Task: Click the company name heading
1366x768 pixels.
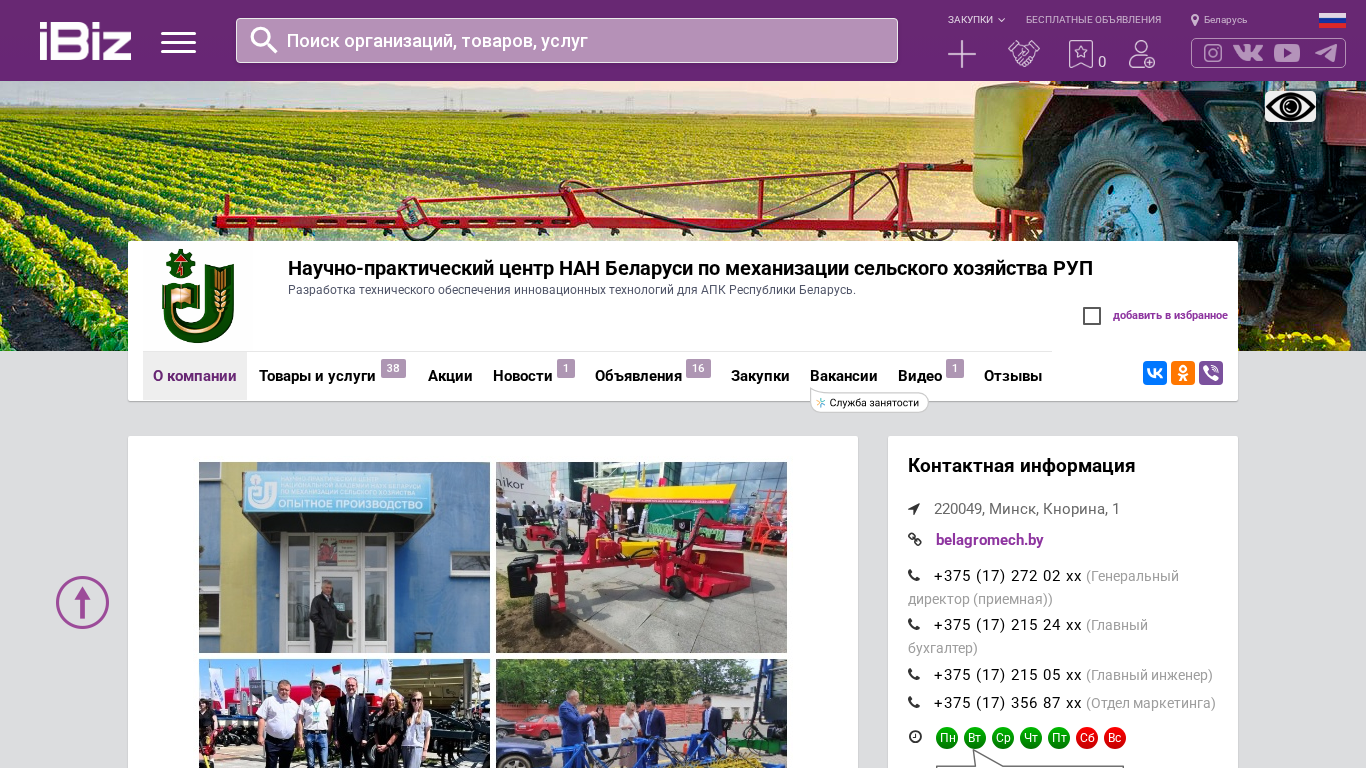Action: 690,268
